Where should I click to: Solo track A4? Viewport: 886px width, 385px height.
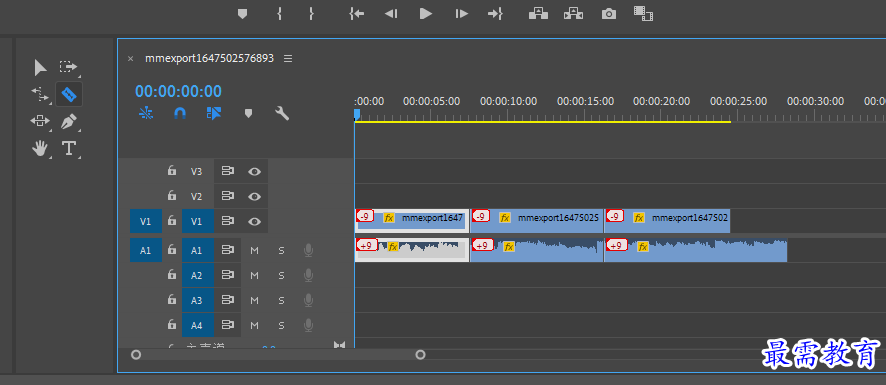click(281, 325)
